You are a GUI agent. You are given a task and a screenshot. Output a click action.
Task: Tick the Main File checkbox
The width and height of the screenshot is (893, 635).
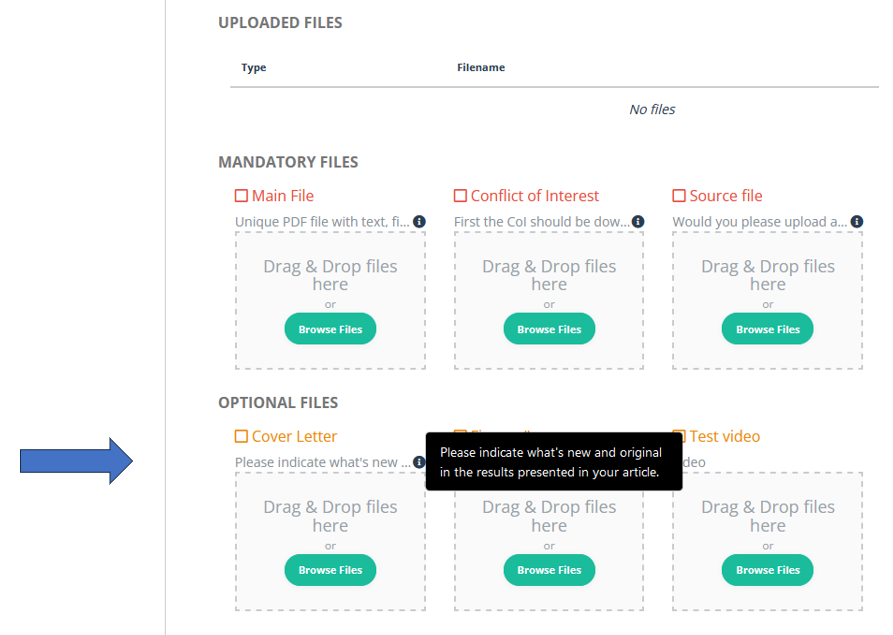coord(241,196)
